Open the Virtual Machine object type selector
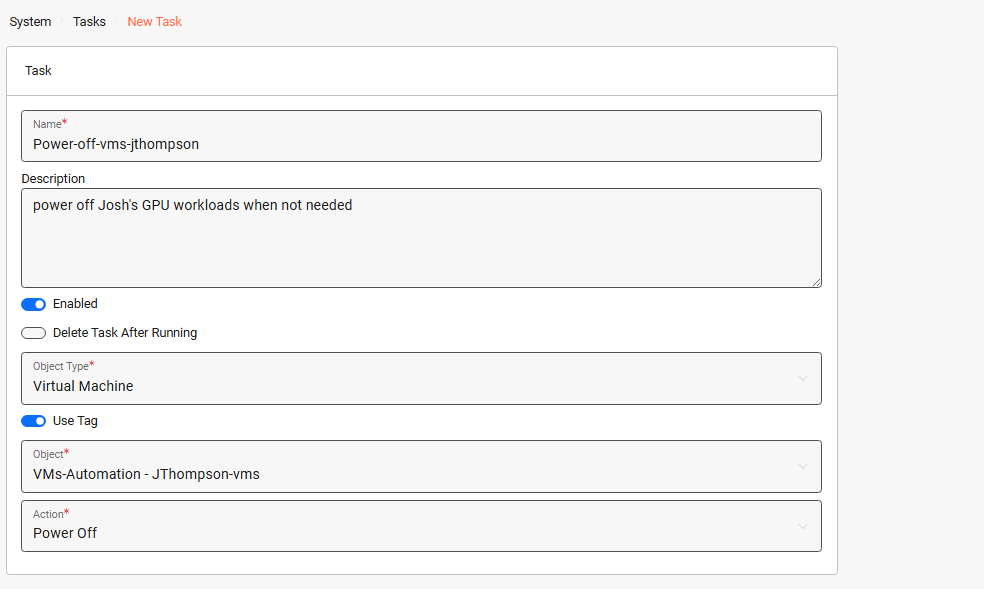 (x=400, y=385)
